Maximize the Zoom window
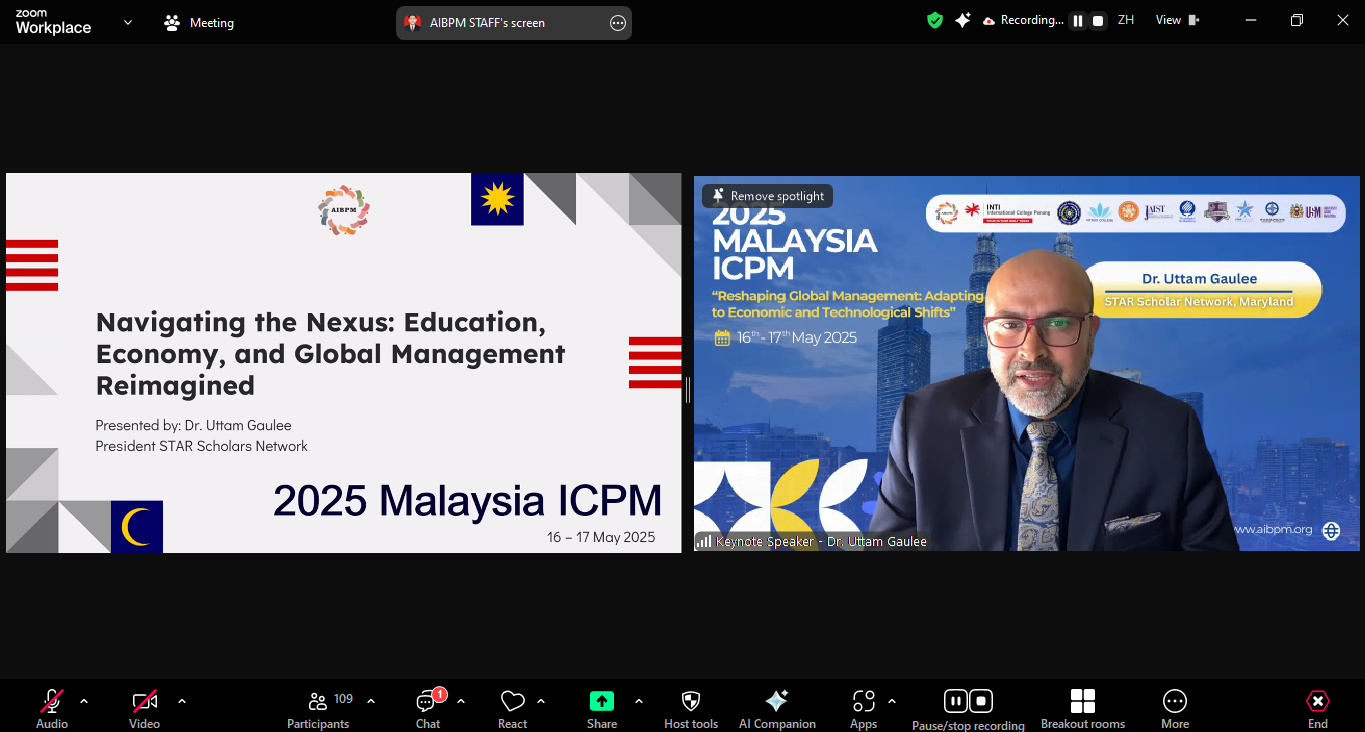The image size is (1365, 732). [1297, 20]
